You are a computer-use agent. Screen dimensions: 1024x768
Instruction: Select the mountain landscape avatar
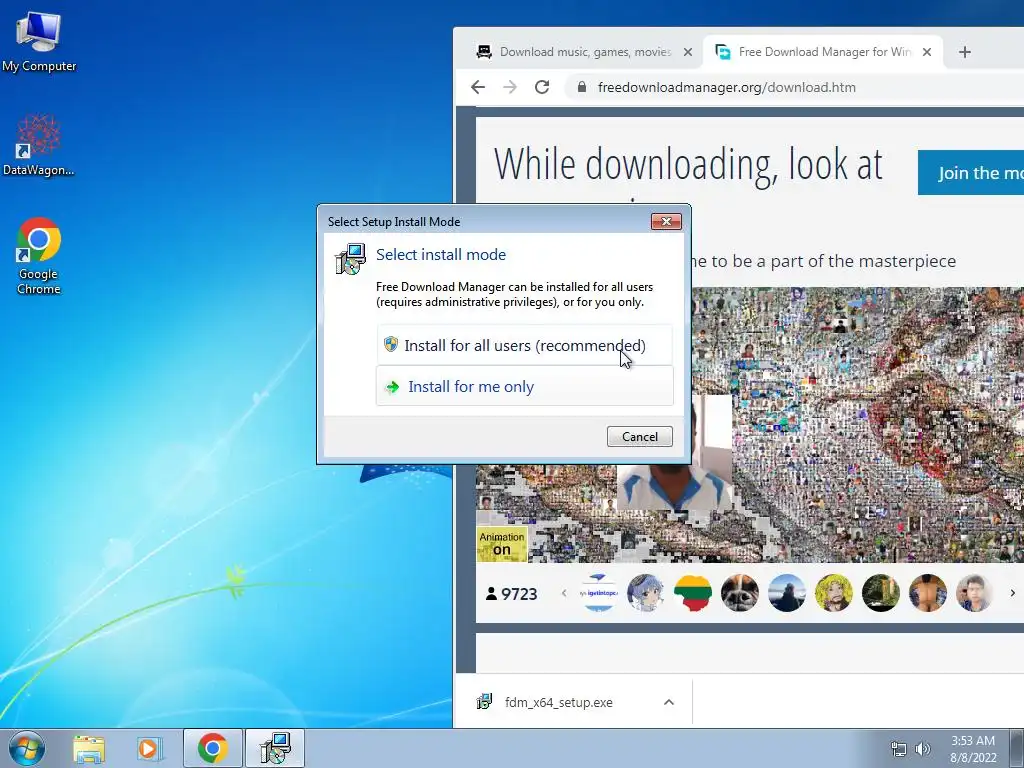coord(787,593)
